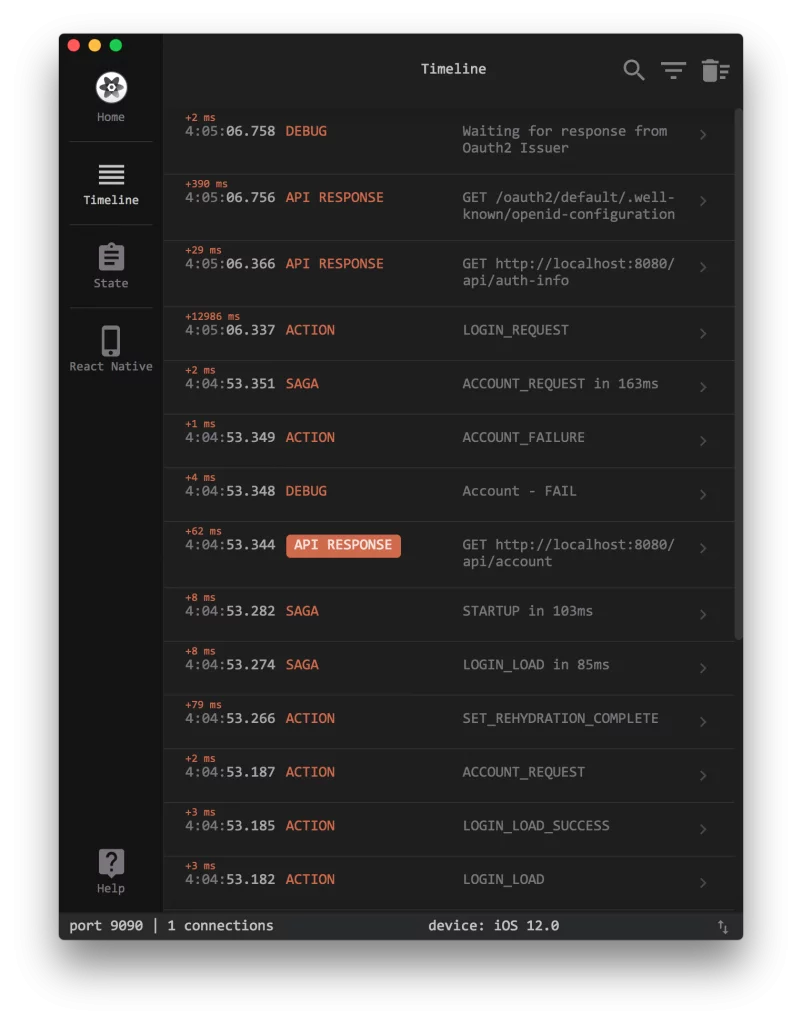This screenshot has height=1024, width=802.
Task: Click the search magnifier icon
Action: tap(634, 70)
